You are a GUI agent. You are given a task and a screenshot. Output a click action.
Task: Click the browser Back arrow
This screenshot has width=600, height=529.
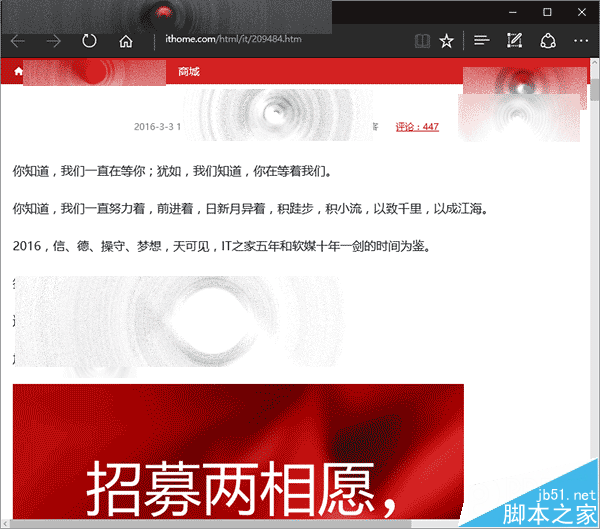18,41
